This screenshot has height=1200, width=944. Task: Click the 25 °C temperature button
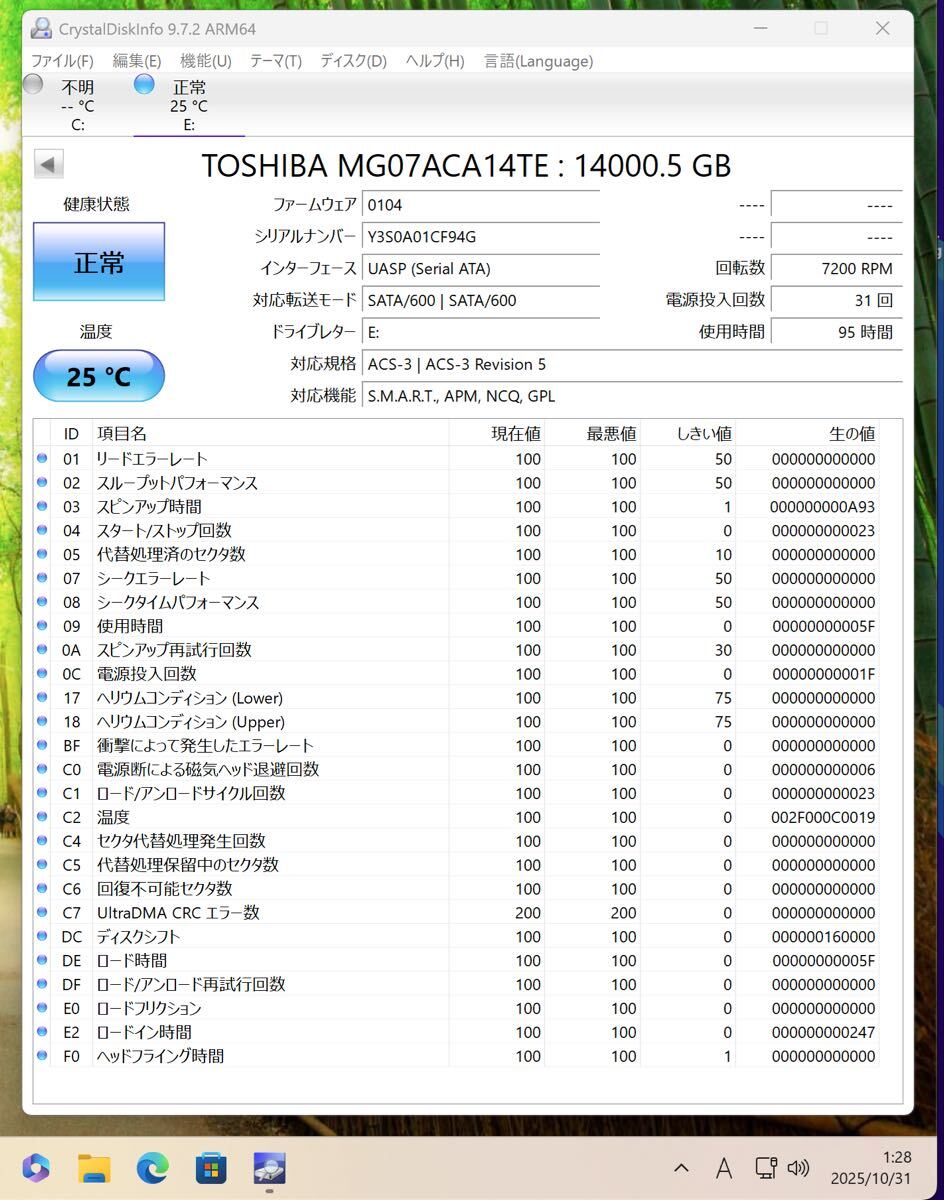[99, 376]
